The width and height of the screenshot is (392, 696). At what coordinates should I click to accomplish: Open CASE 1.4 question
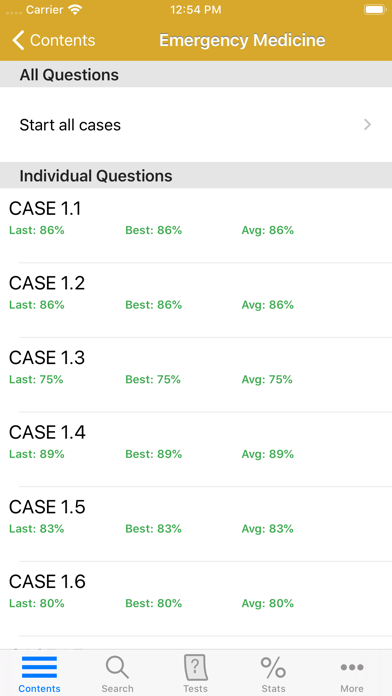(196, 449)
